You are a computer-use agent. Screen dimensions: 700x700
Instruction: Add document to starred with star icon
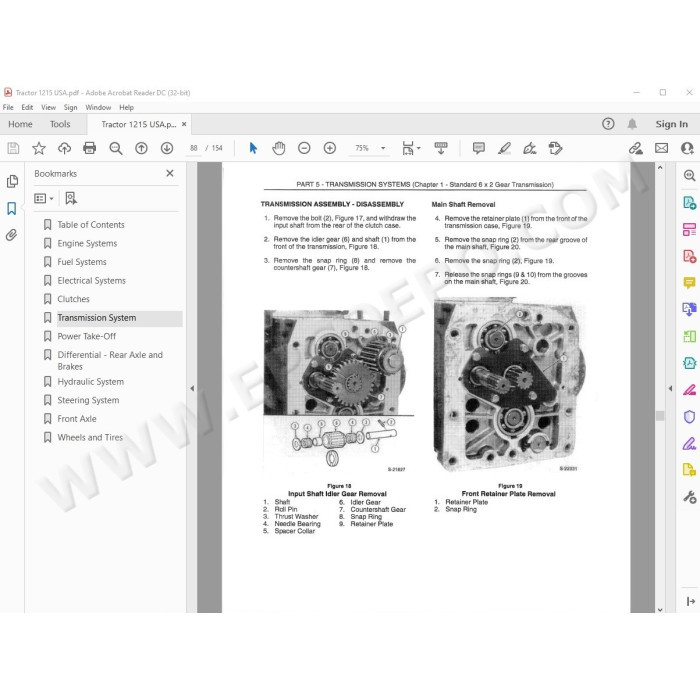pos(39,148)
